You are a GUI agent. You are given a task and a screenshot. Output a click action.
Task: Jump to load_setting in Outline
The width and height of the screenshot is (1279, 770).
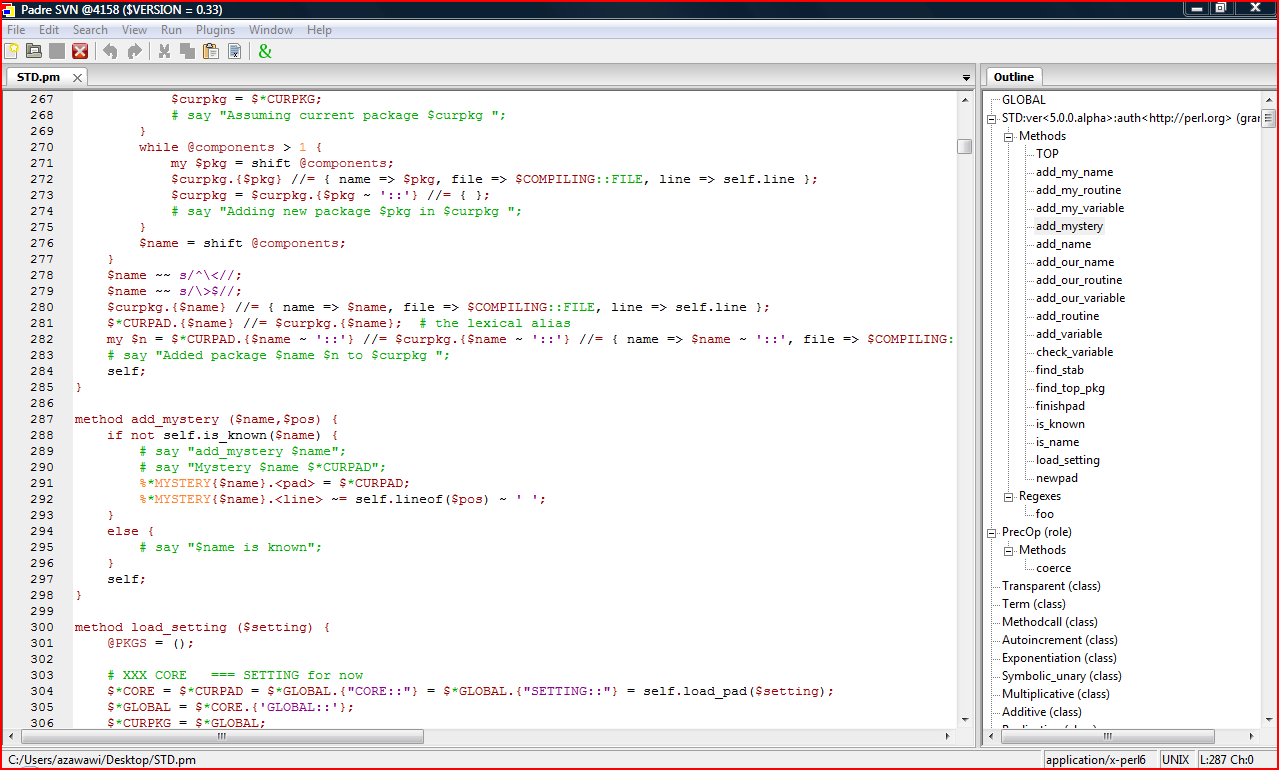click(x=1067, y=460)
